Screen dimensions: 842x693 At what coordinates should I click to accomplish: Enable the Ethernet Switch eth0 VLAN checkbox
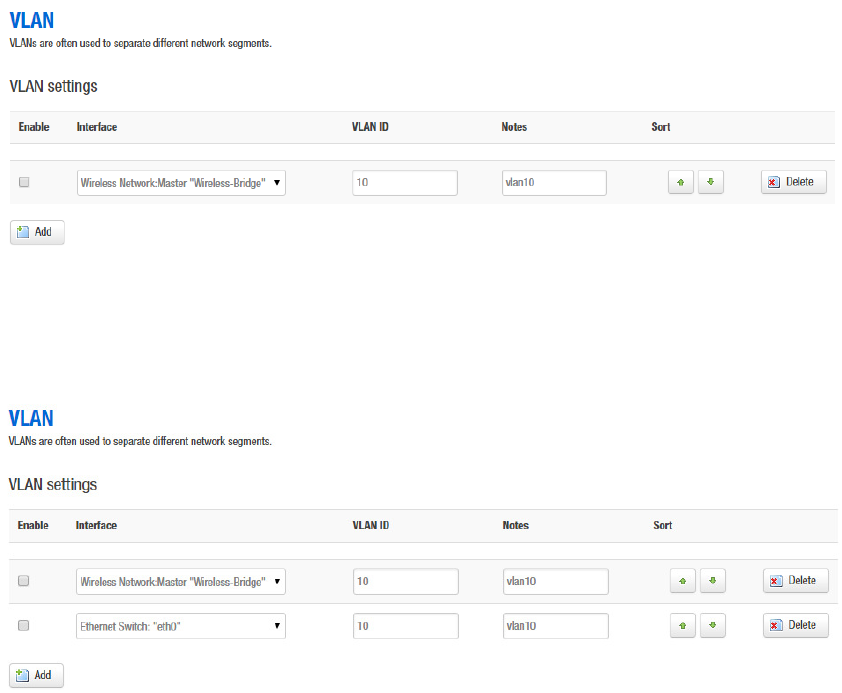click(x=24, y=626)
